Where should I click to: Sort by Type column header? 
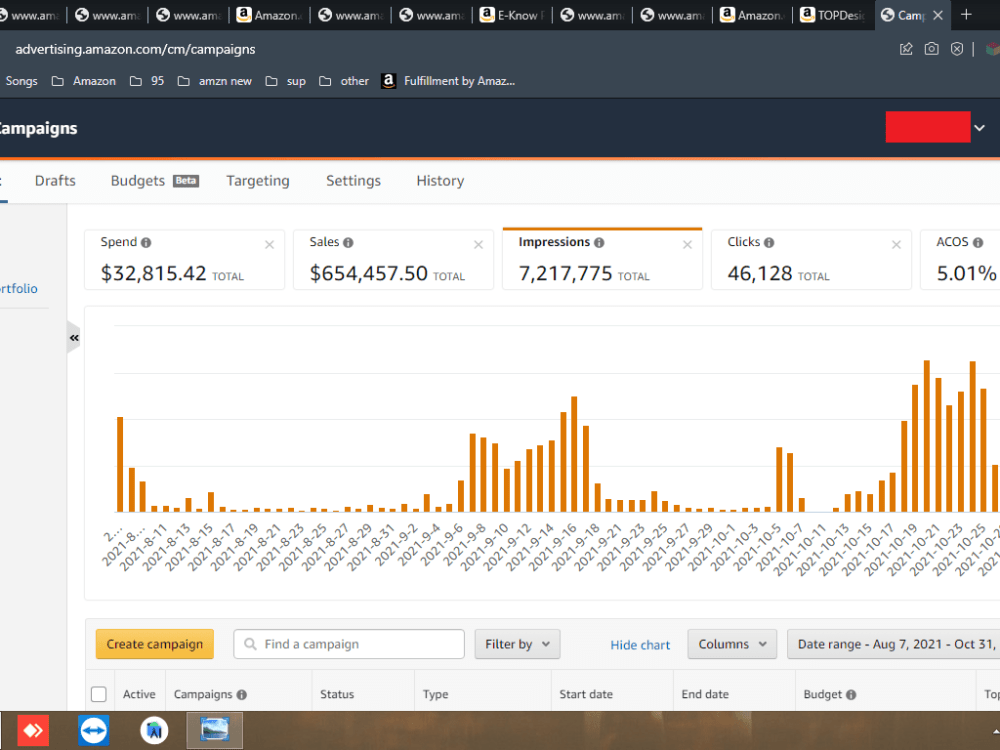tap(436, 694)
